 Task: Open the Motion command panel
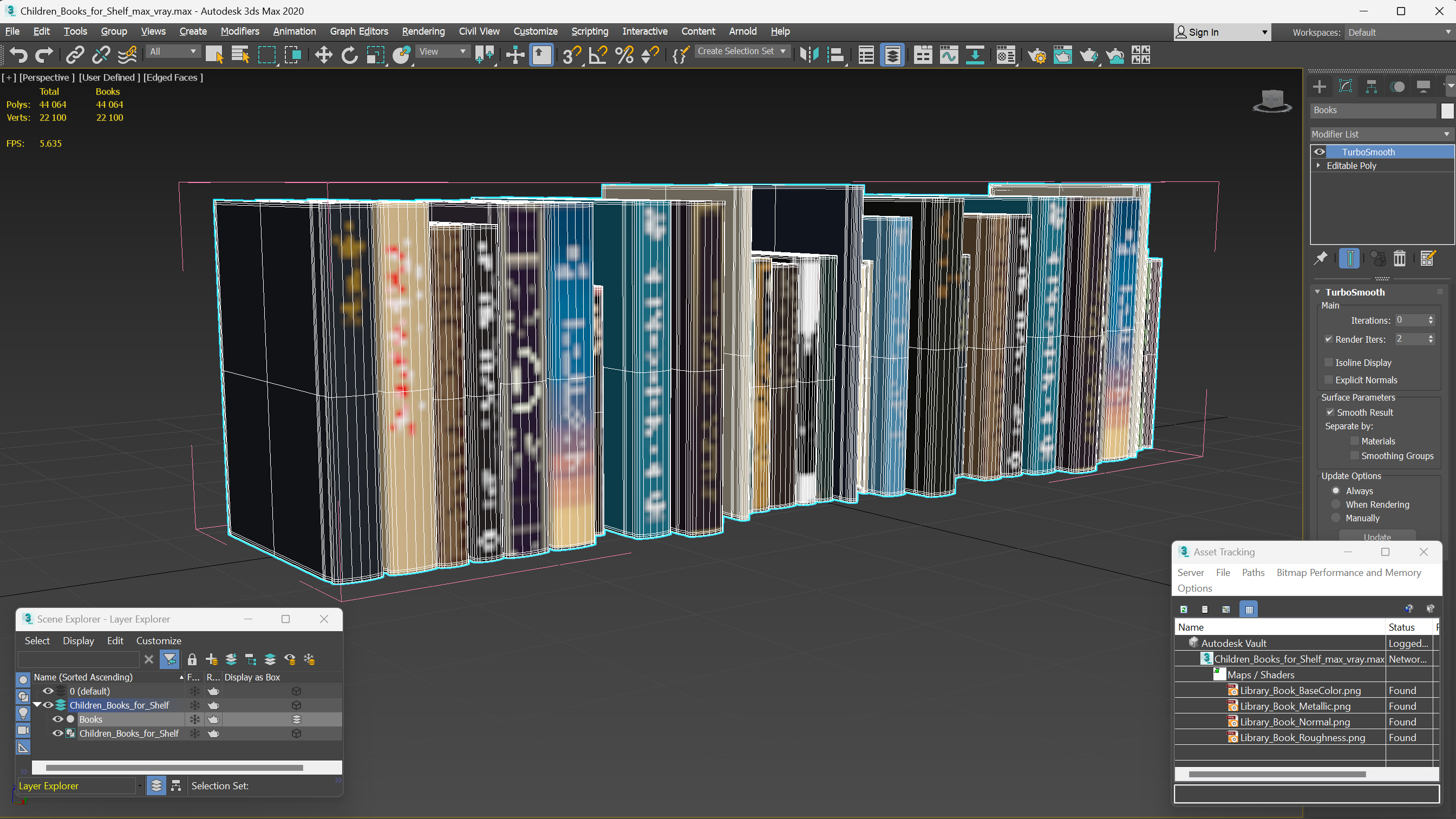pos(1397,87)
